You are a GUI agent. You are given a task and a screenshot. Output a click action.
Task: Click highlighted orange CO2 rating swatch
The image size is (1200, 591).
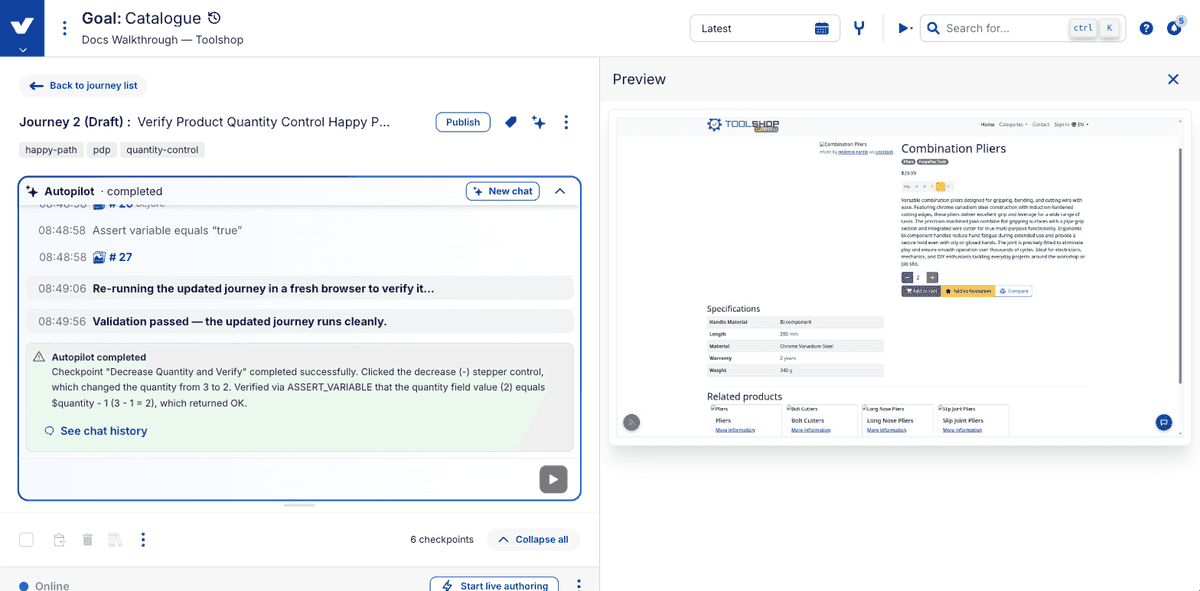click(x=941, y=186)
